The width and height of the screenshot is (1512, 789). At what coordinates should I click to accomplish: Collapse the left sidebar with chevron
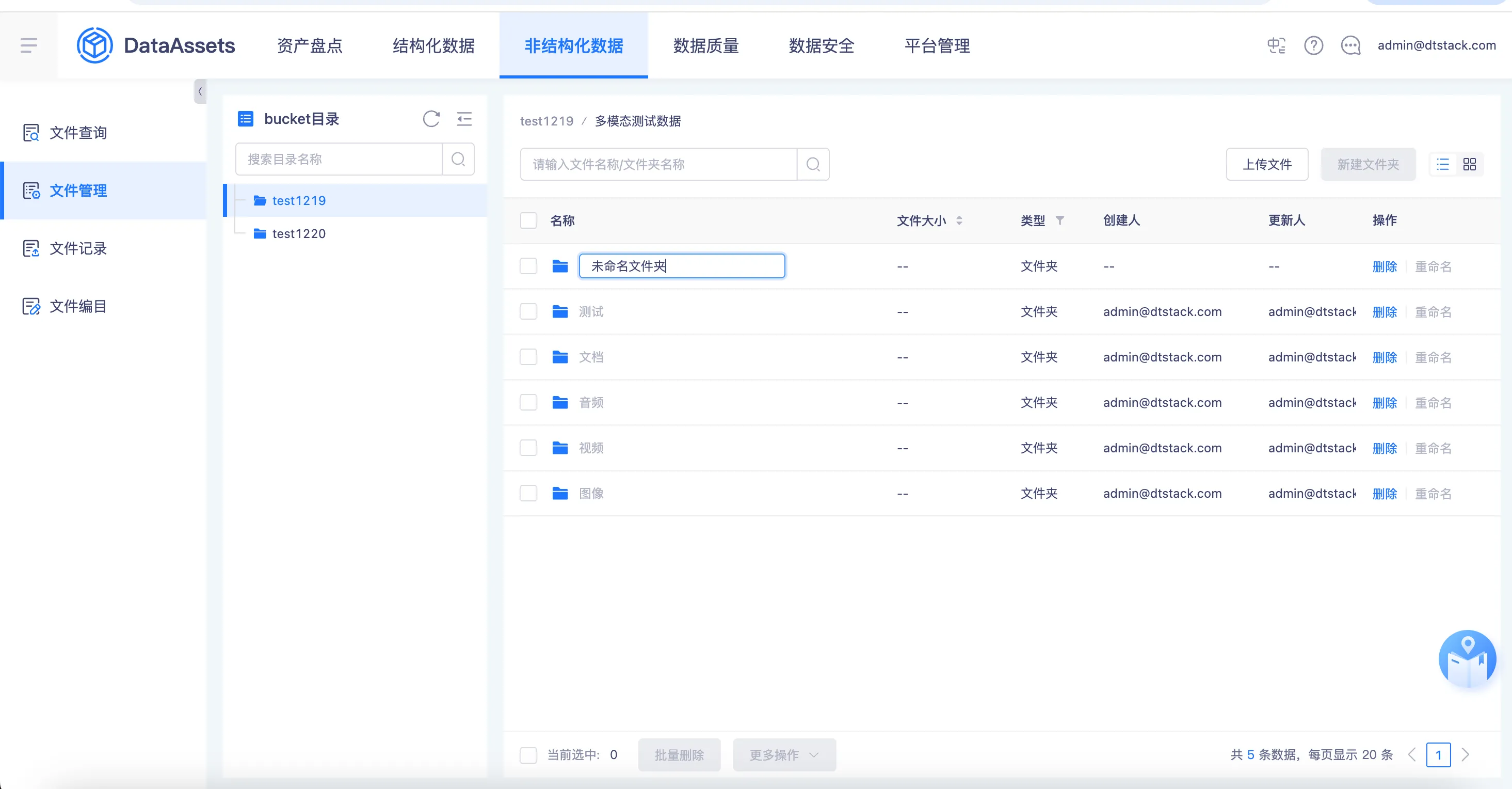click(200, 91)
